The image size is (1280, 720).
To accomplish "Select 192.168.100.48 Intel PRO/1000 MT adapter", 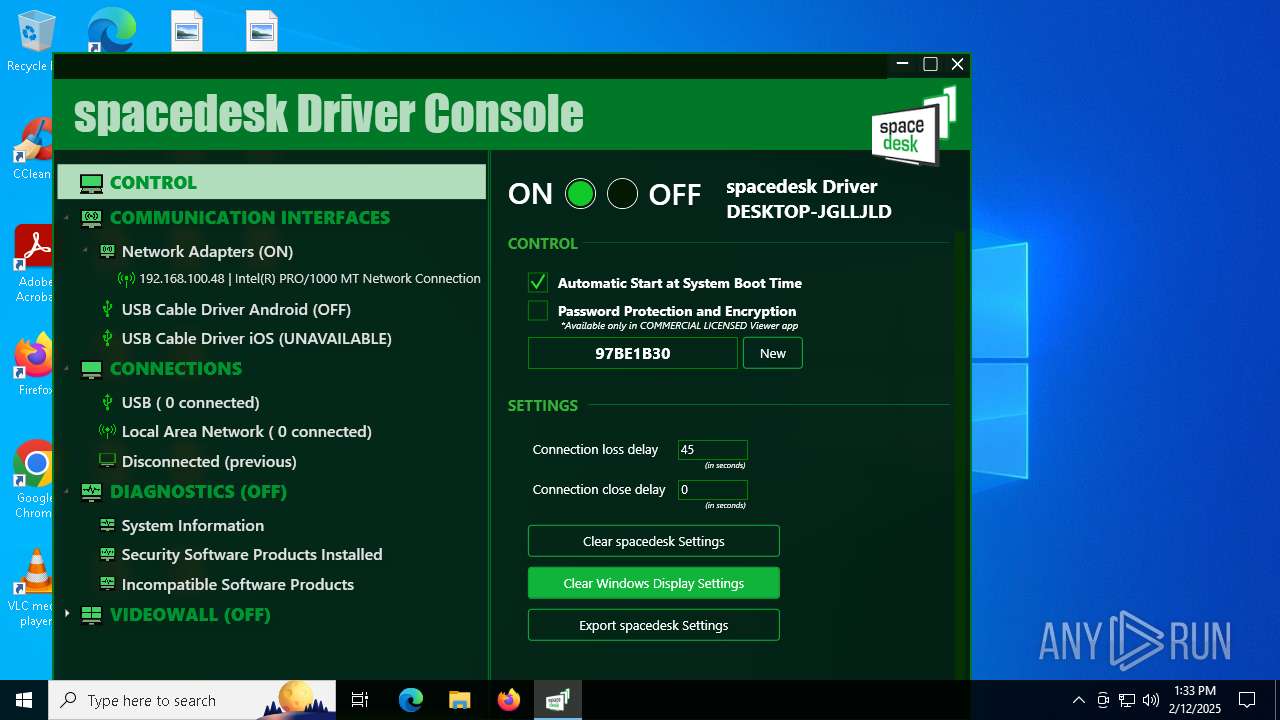I will (x=310, y=279).
